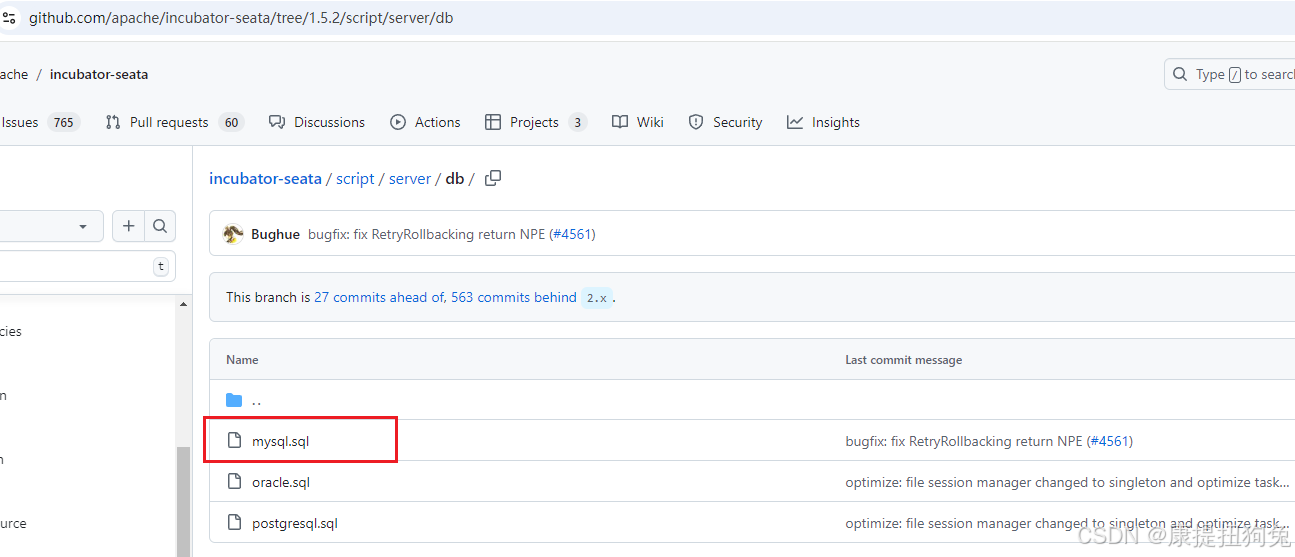Image resolution: width=1295 pixels, height=557 pixels.
Task: Open the Discussions tab
Action: coord(317,122)
